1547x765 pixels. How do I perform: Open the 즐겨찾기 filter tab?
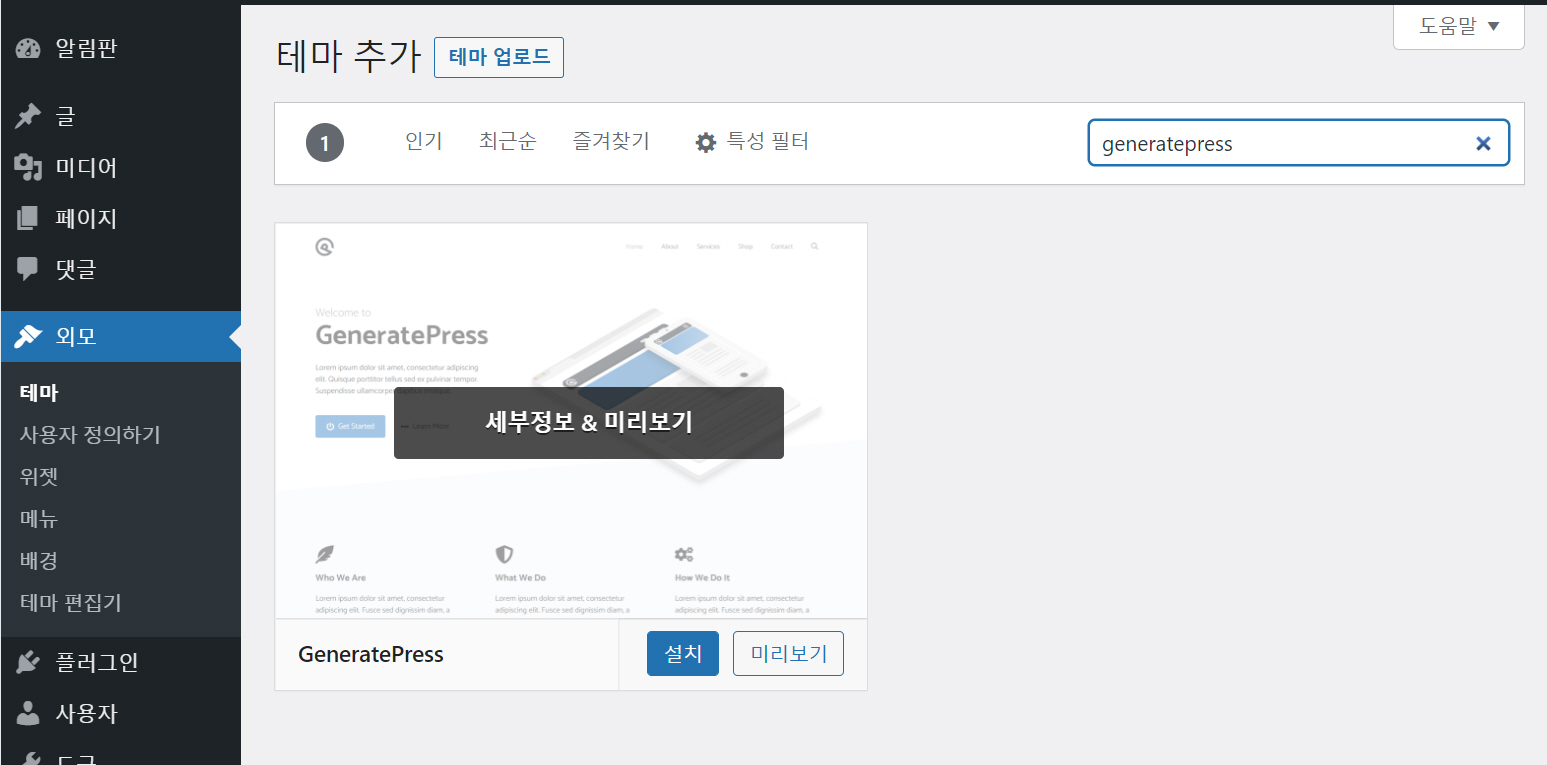[x=610, y=141]
